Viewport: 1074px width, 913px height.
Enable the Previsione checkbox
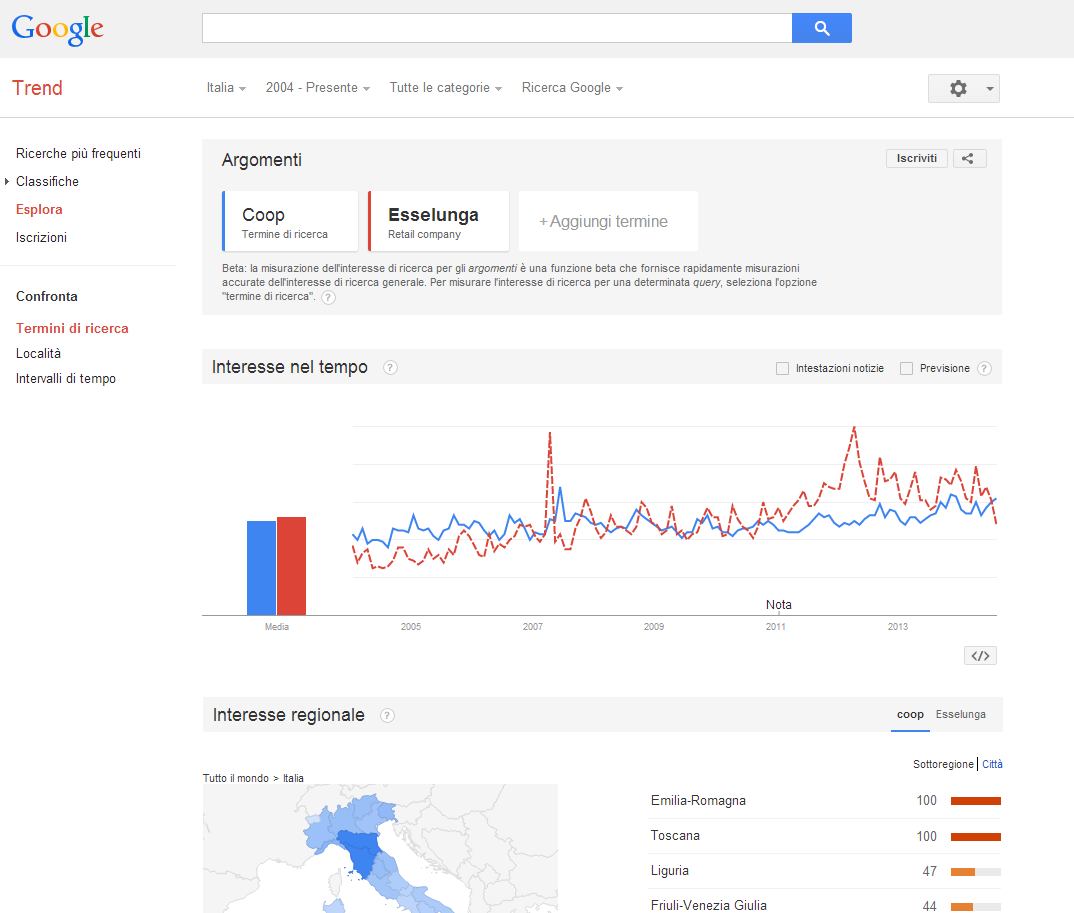coord(906,368)
